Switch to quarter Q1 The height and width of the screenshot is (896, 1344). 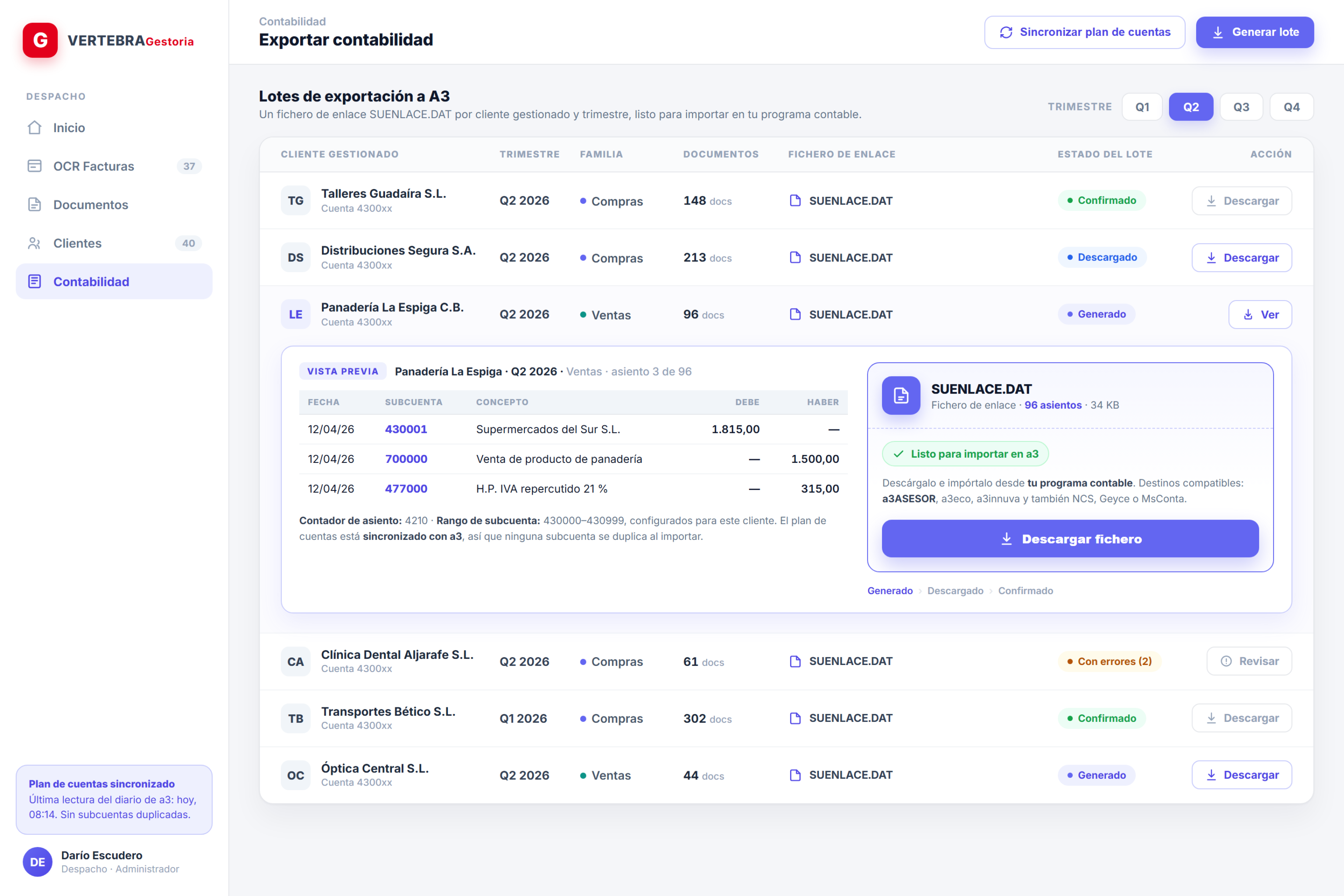click(x=1142, y=107)
